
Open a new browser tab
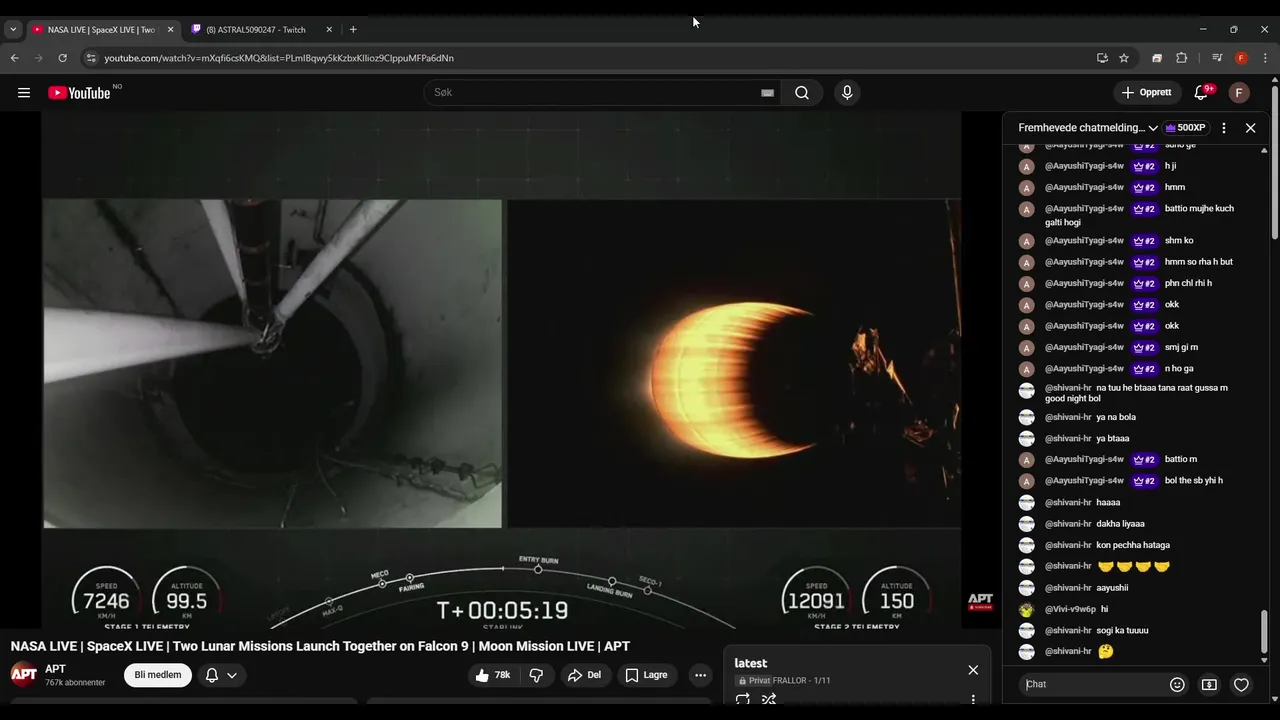[353, 30]
